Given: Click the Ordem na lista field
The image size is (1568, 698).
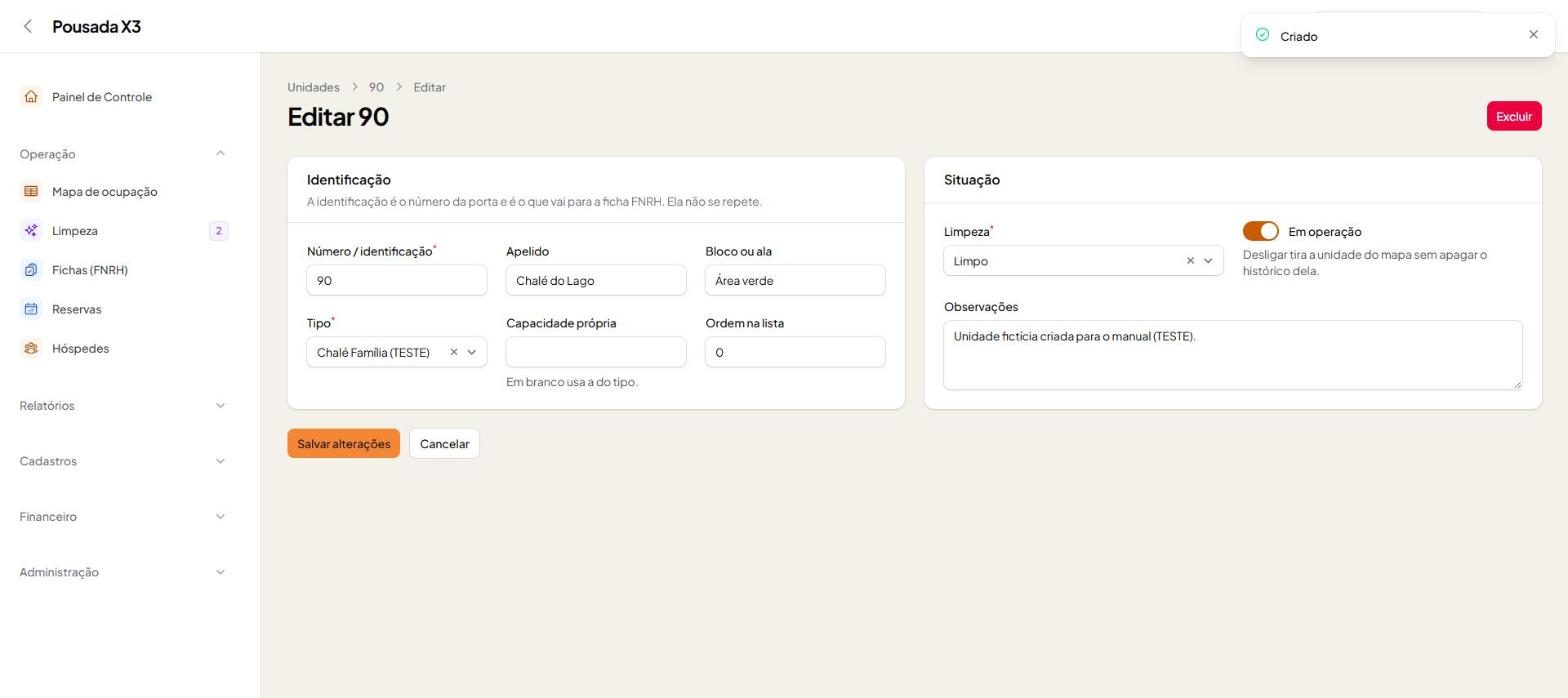Looking at the screenshot, I should click(x=795, y=352).
